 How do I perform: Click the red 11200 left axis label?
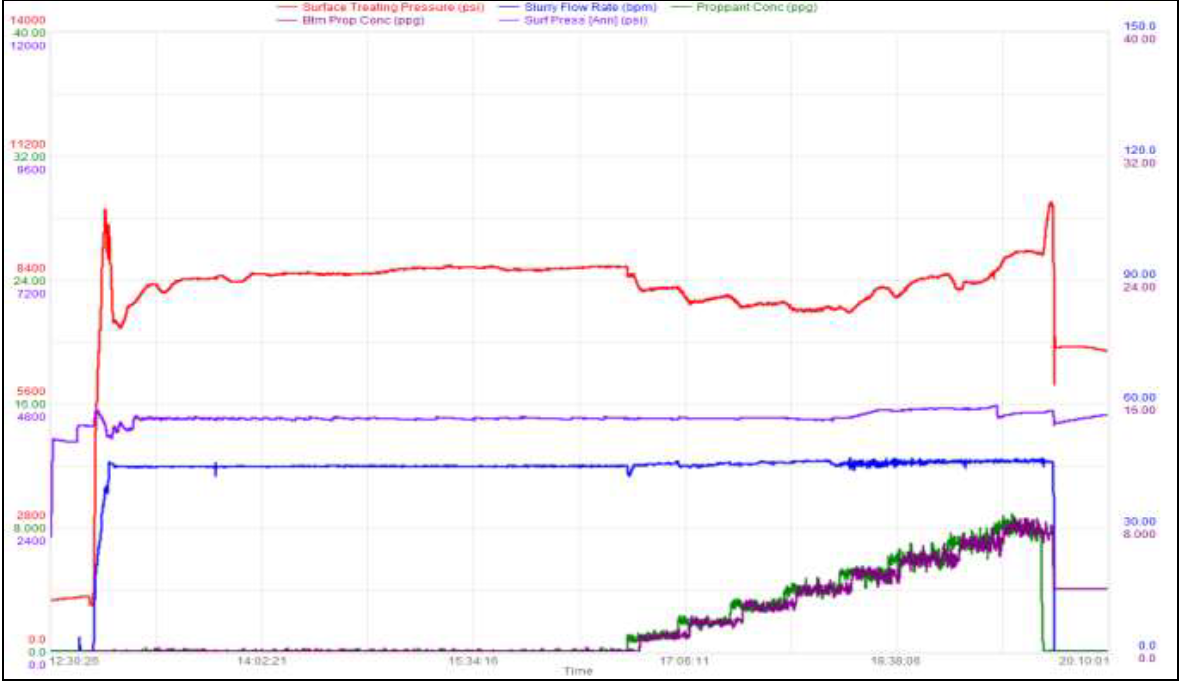pos(30,144)
